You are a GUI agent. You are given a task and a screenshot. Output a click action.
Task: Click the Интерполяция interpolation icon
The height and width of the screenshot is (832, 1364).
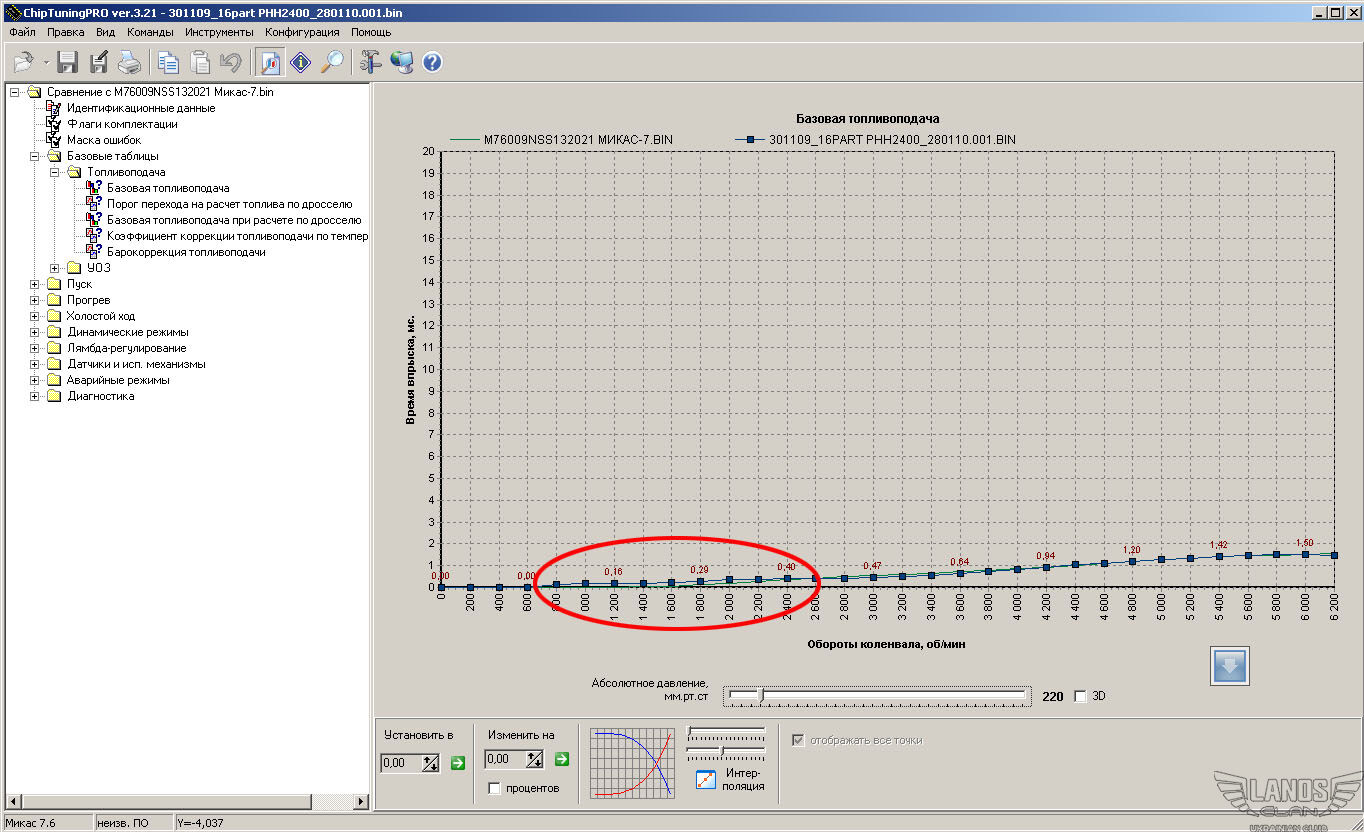[x=706, y=779]
